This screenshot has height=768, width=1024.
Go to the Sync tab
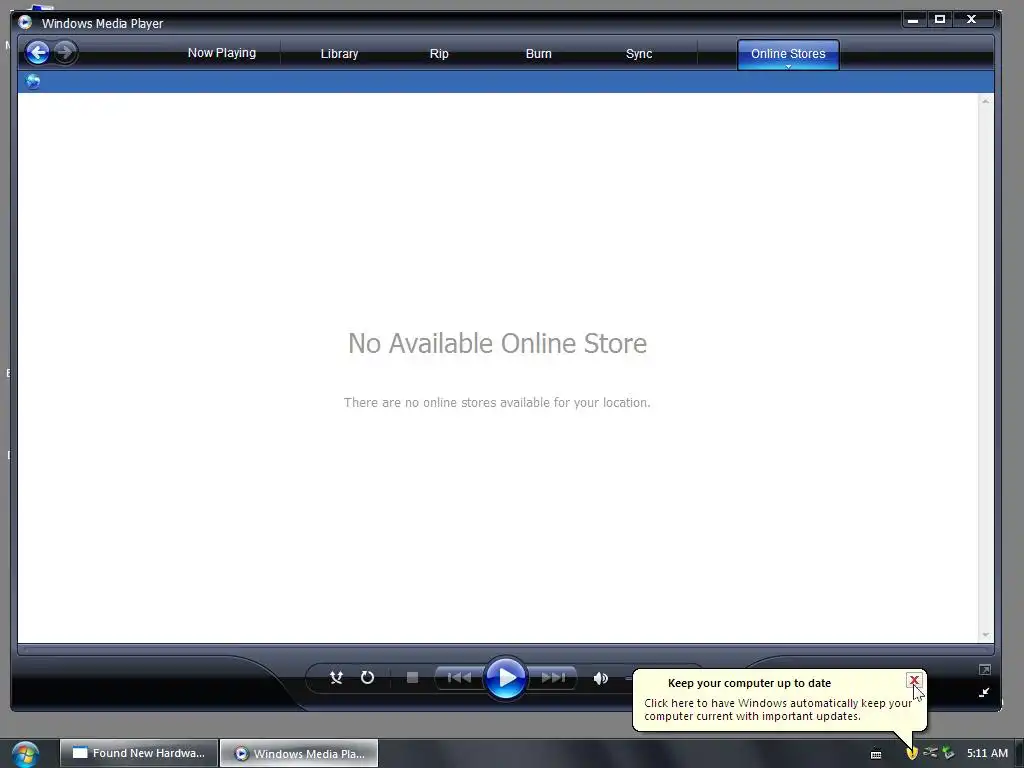pos(639,54)
